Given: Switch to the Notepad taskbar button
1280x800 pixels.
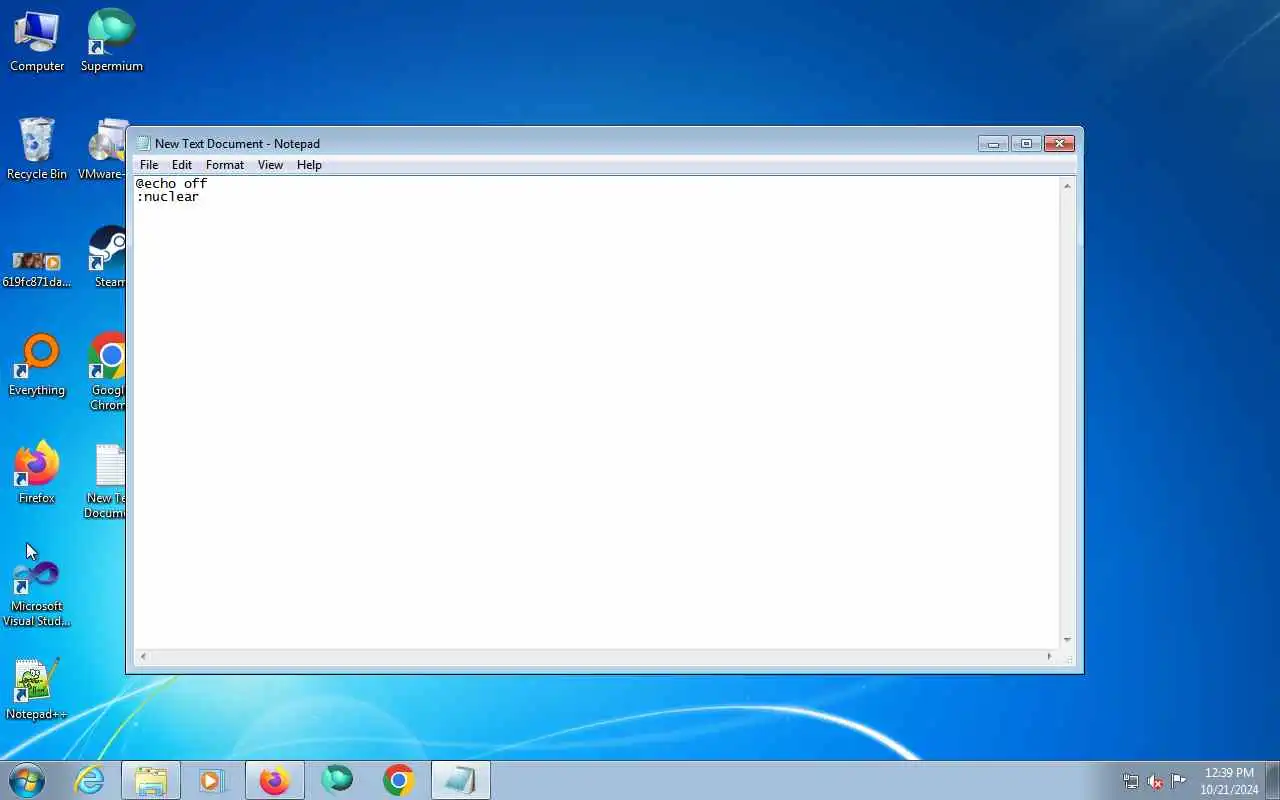Looking at the screenshot, I should 461,780.
